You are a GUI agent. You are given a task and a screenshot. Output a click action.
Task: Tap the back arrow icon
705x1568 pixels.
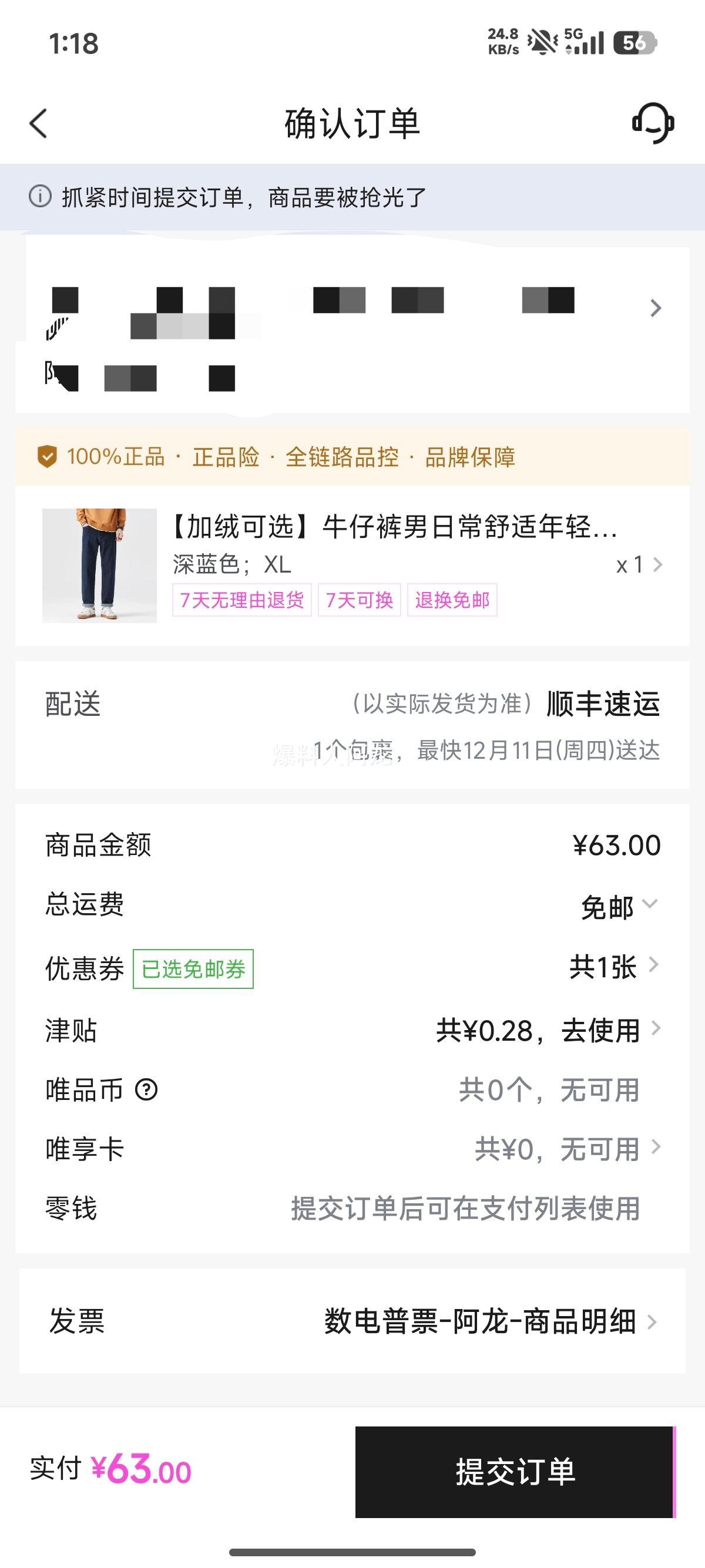tap(38, 123)
